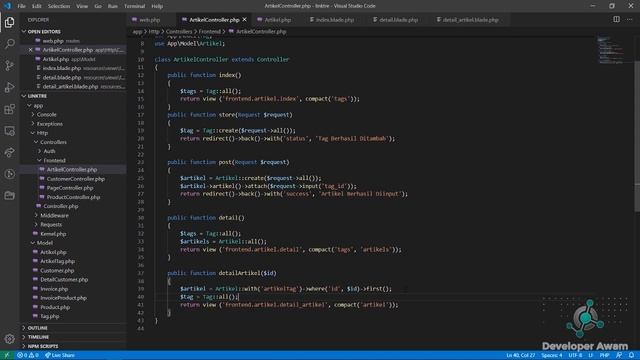
Task: Open the Edit menu
Action: point(37,6)
